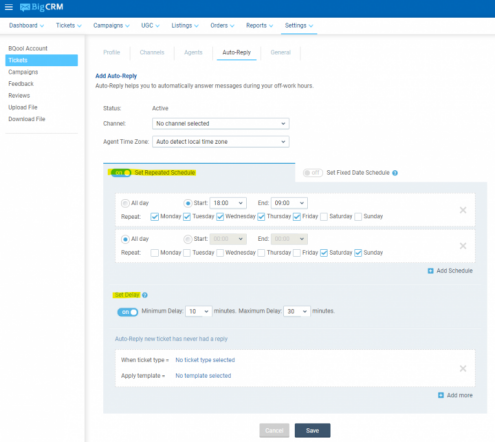The width and height of the screenshot is (495, 442).
Task: Remove the weekday schedule row with X
Action: 463,210
